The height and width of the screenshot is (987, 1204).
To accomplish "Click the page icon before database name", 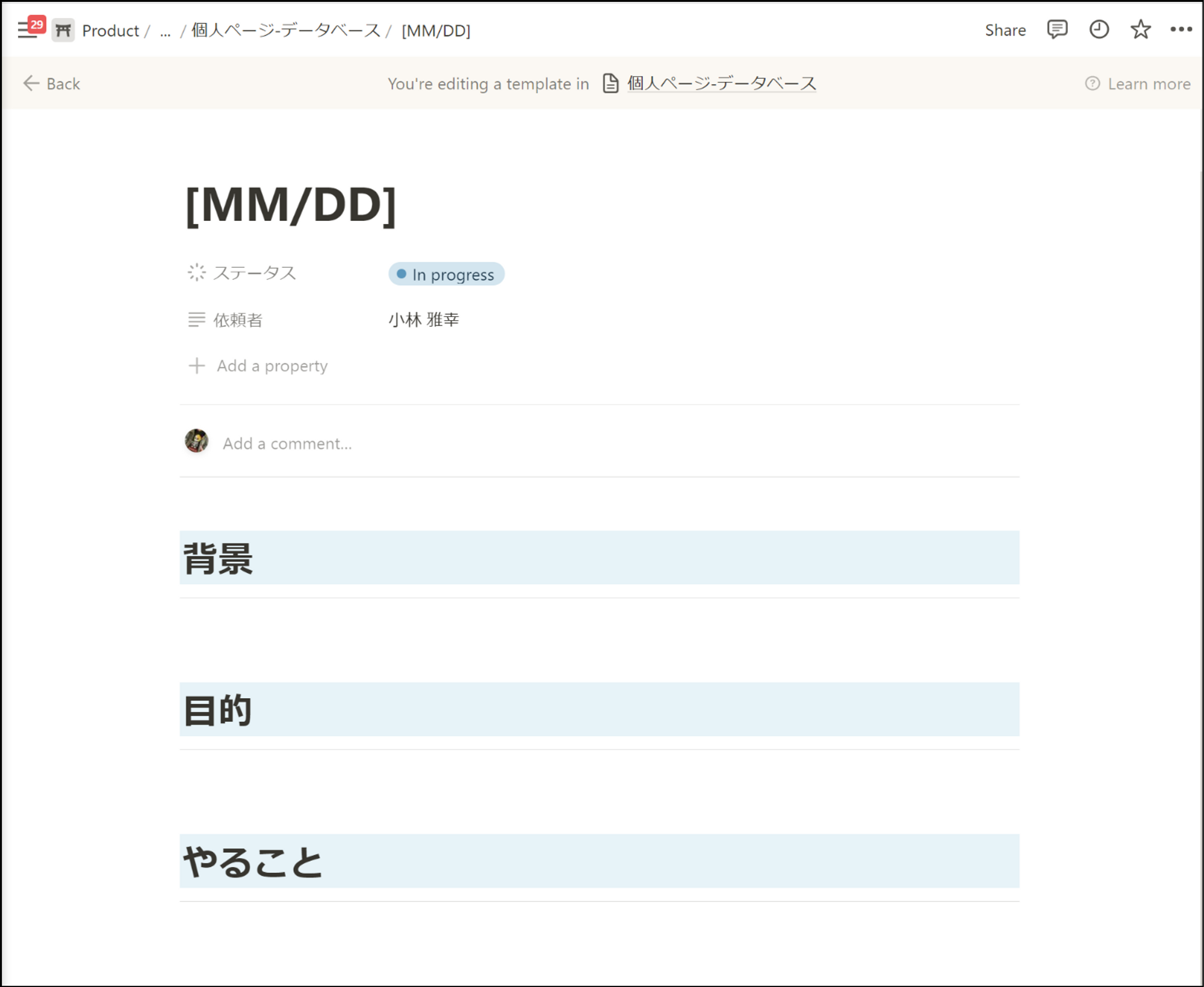I will tap(610, 83).
